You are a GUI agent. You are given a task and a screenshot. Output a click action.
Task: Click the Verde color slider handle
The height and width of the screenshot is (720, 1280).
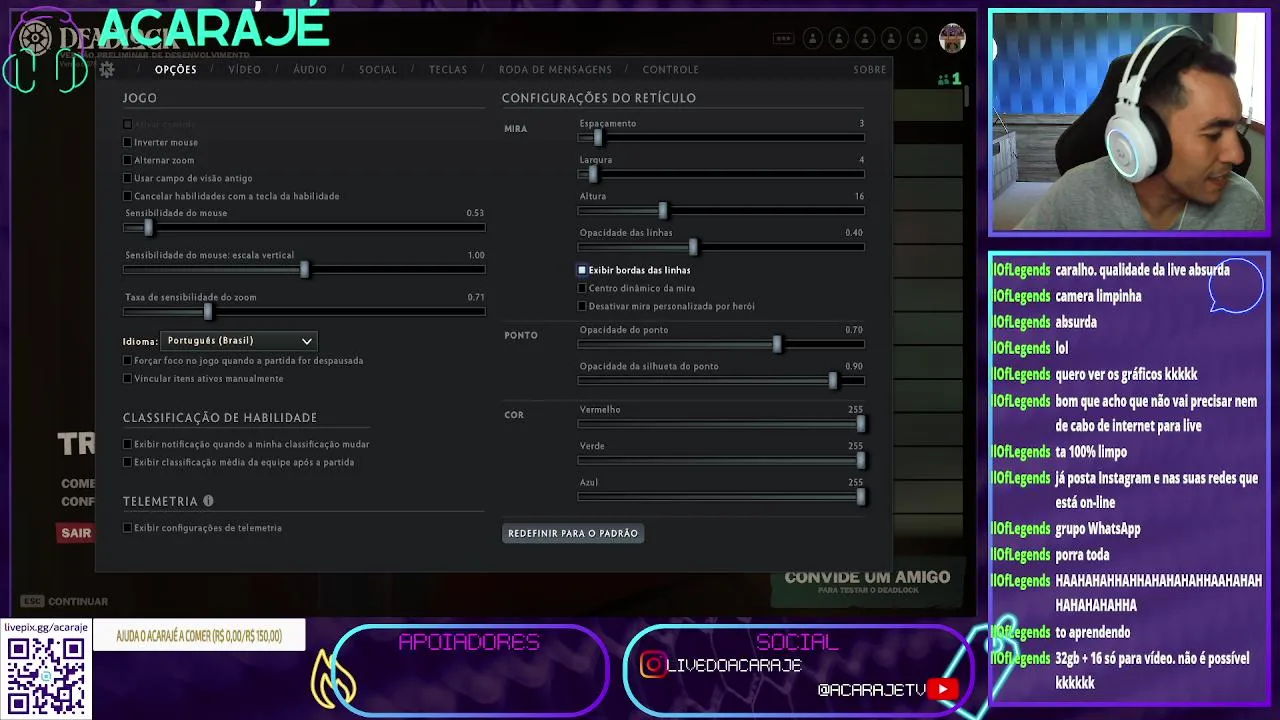tap(860, 460)
